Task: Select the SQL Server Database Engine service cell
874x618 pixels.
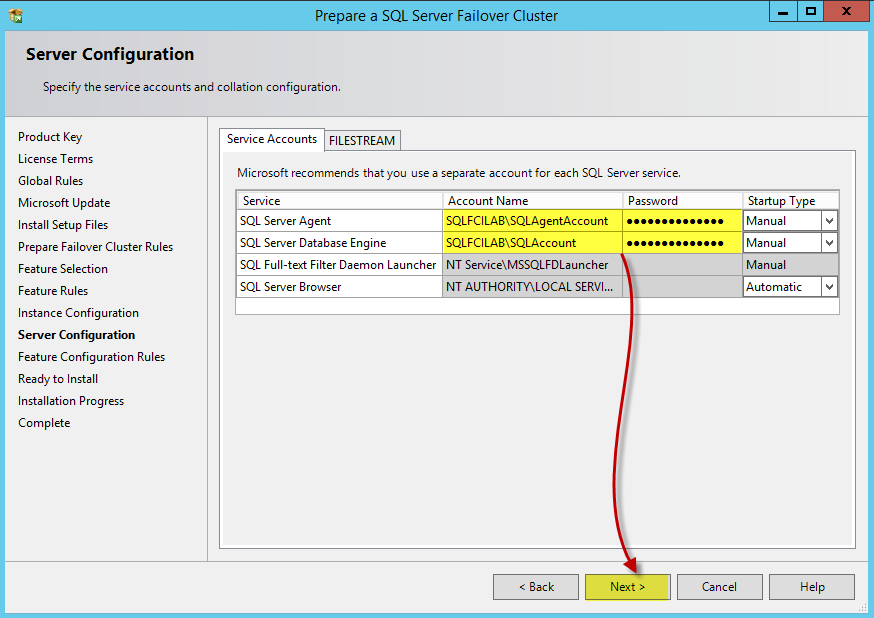Action: [339, 243]
